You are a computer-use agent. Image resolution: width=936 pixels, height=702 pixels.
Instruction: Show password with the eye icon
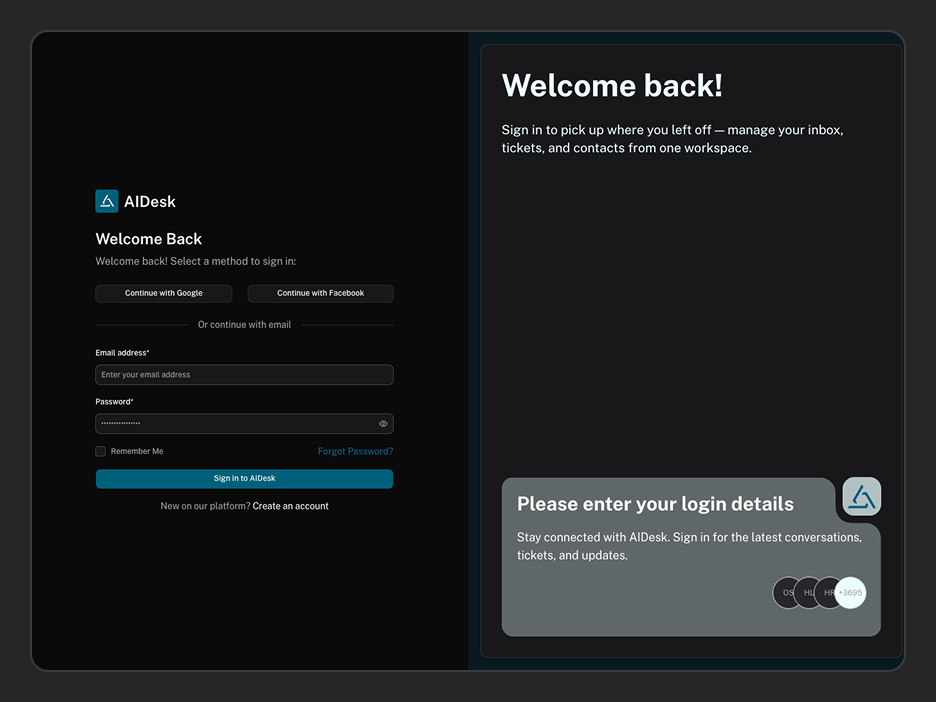pos(383,424)
